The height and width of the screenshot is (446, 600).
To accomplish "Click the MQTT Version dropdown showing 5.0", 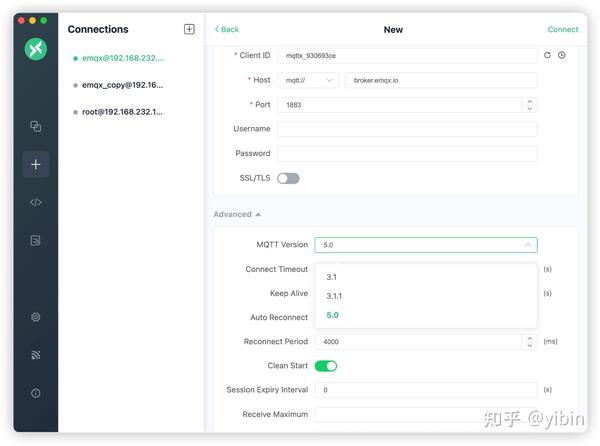I will click(x=426, y=245).
